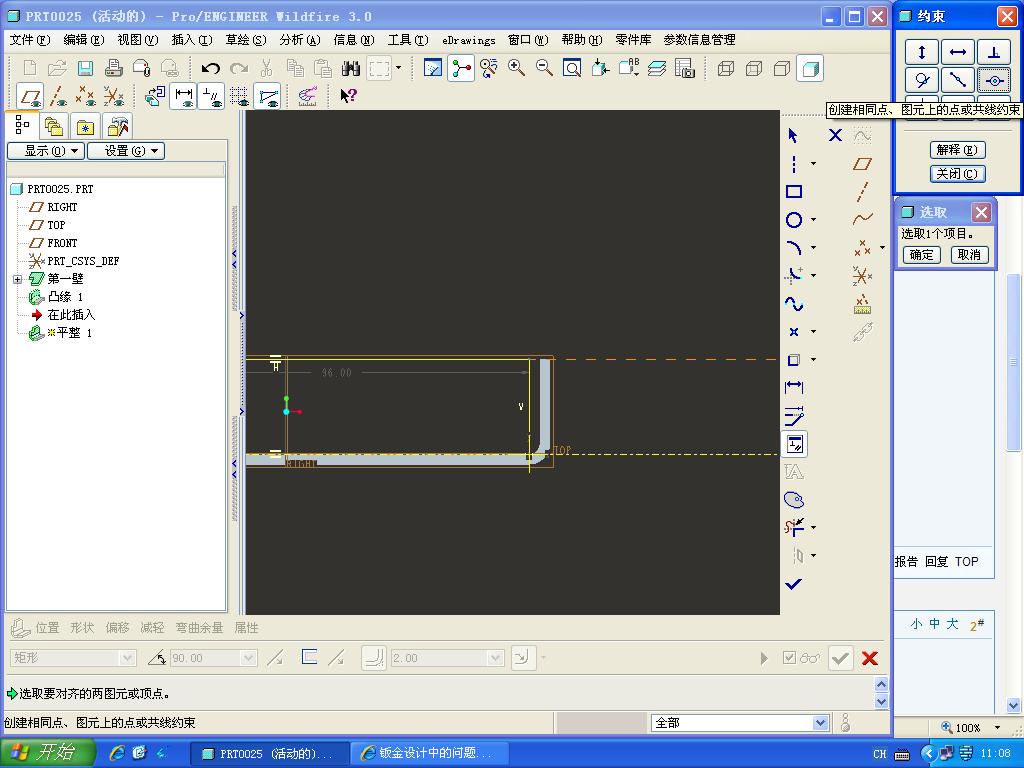Click the red X cancel feature button

[870, 658]
